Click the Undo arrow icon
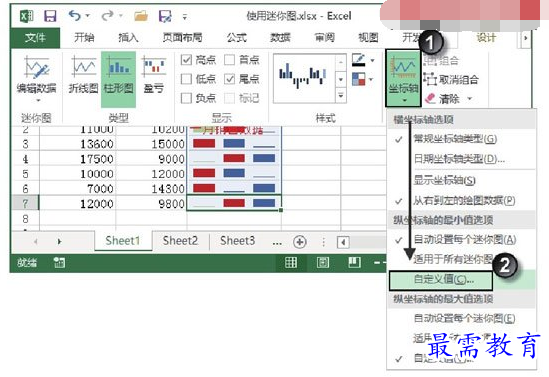Image resolution: width=549 pixels, height=377 pixels. (75, 16)
